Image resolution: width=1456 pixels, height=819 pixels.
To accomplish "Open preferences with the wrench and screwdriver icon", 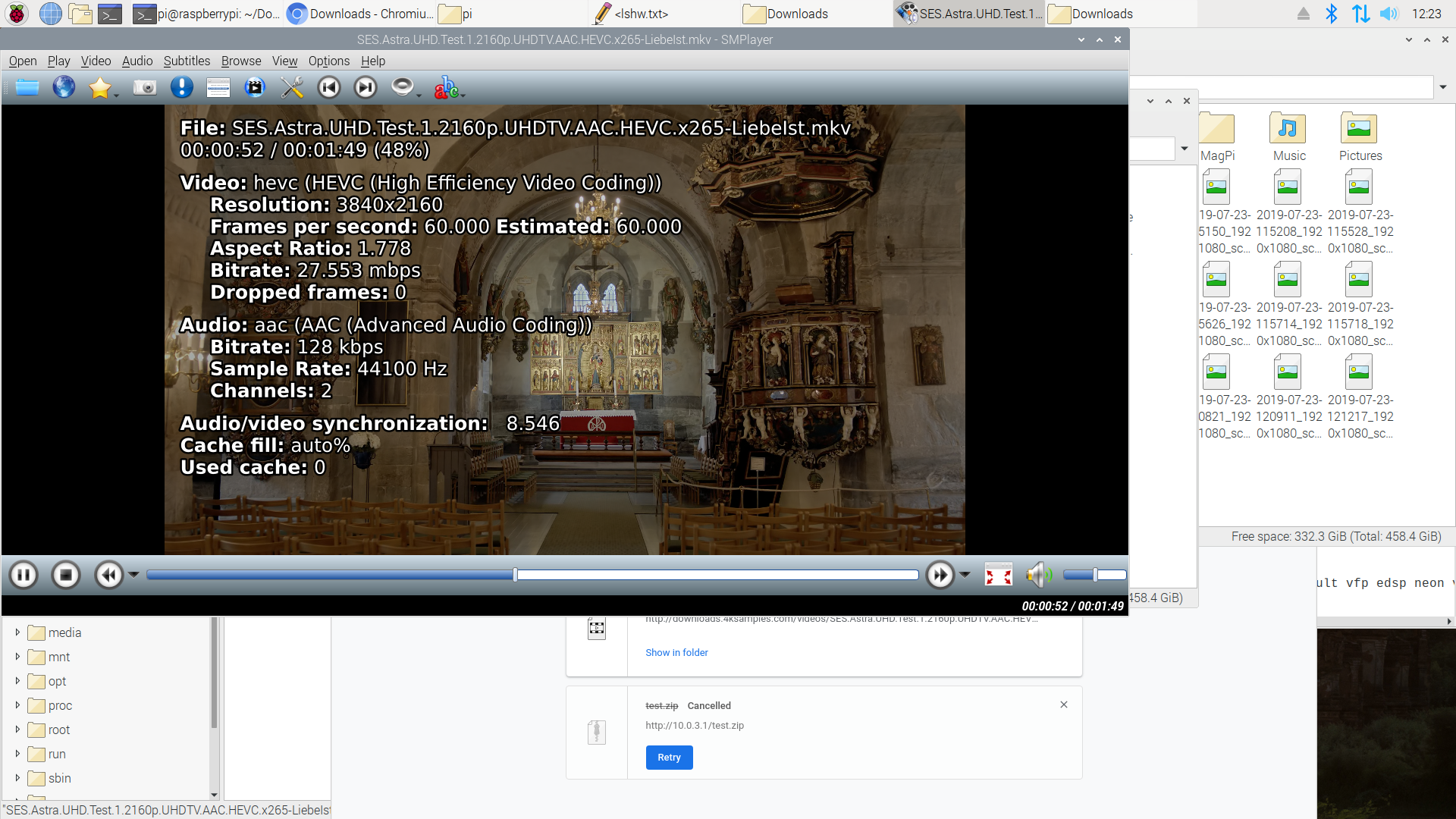I will click(292, 88).
